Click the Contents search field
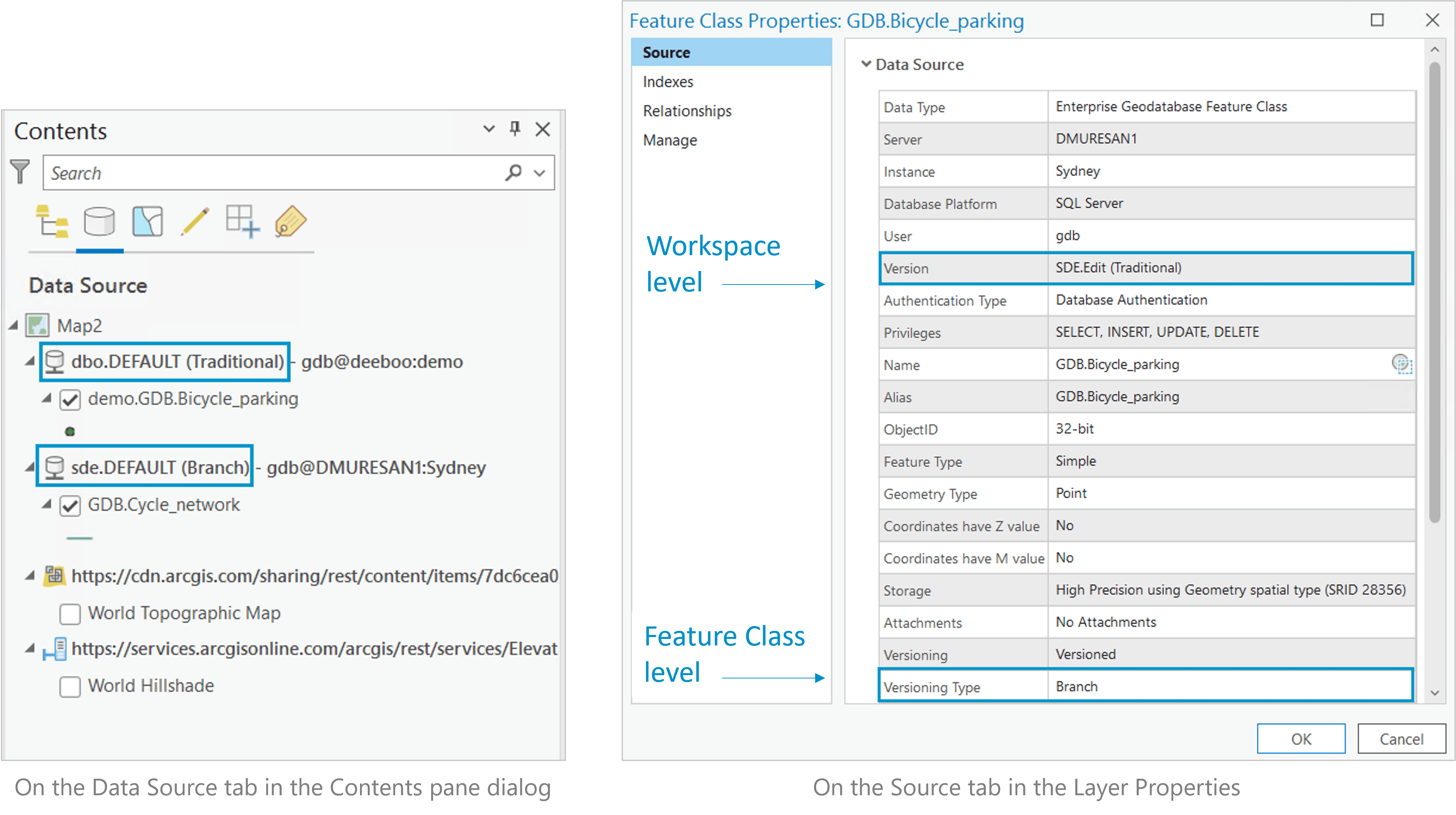Viewport: 1456px width, 815px height. pos(271,173)
